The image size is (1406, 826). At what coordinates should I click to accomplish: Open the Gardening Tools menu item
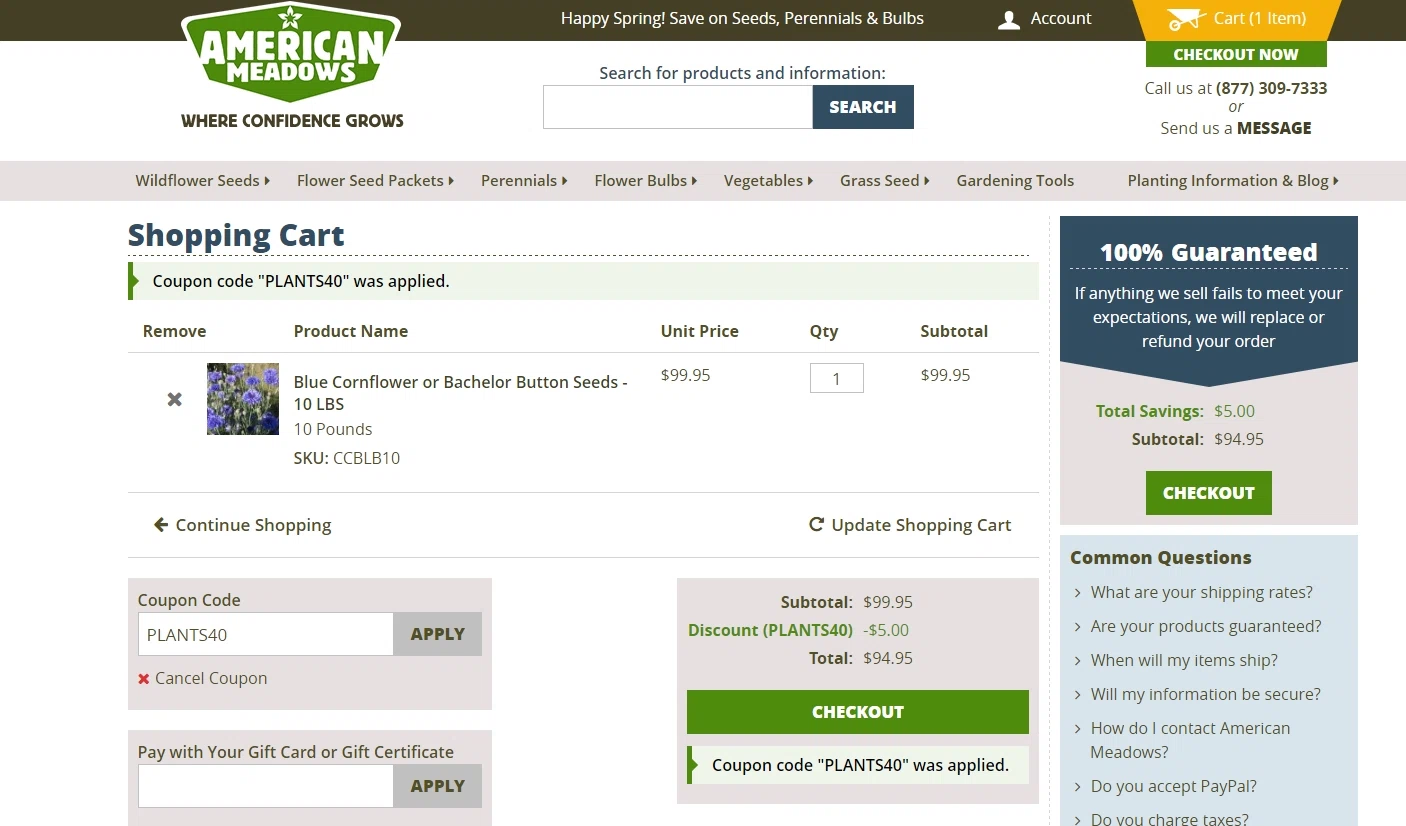tap(1015, 181)
